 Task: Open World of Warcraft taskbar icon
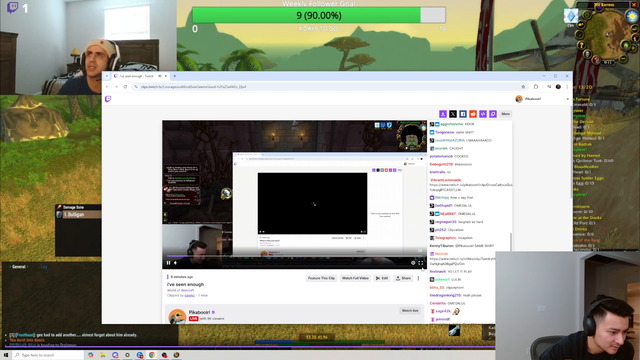point(176,355)
